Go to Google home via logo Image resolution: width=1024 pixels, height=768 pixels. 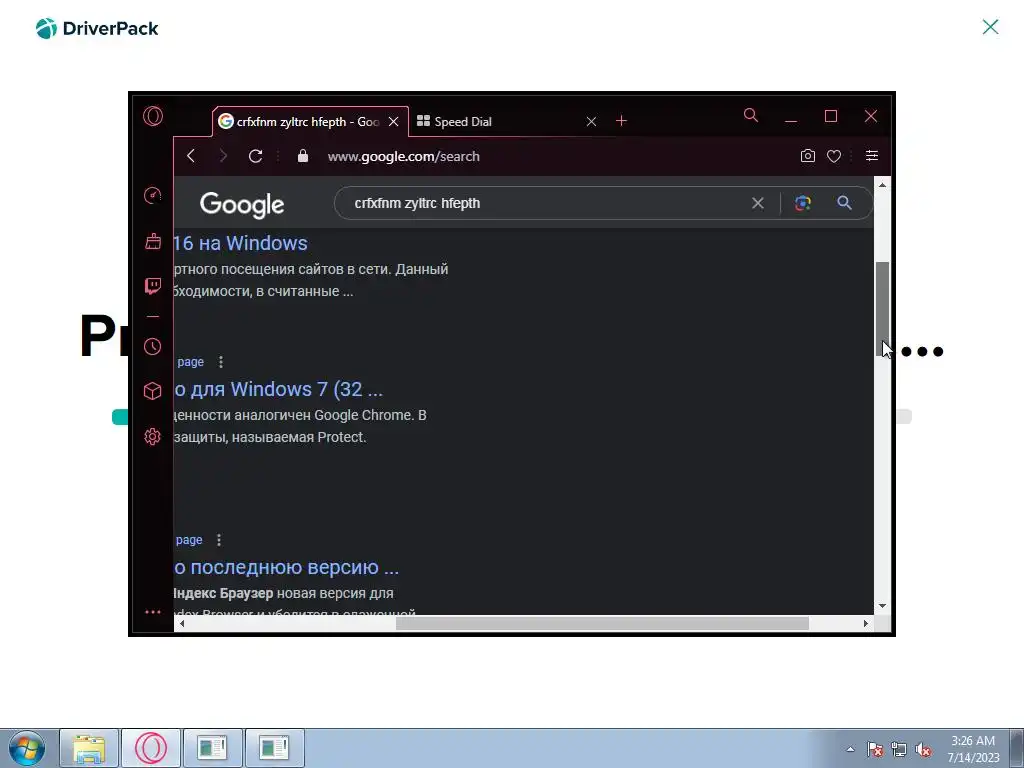(242, 205)
